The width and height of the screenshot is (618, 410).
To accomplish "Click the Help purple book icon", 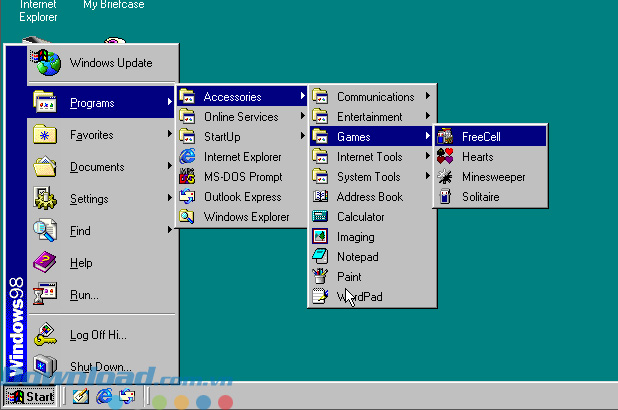I will tap(45, 262).
